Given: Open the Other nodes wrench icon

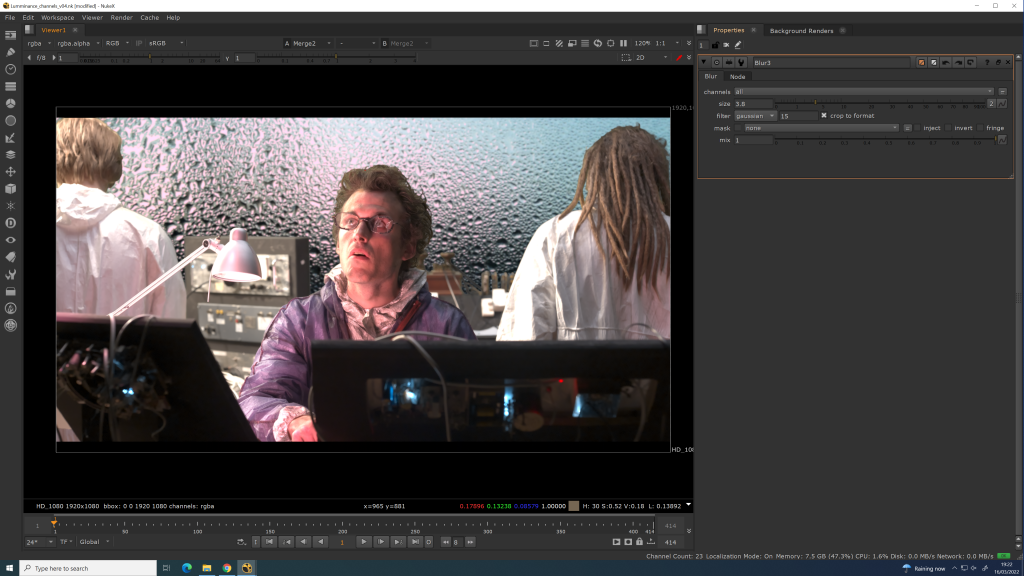Looking at the screenshot, I should (10, 274).
